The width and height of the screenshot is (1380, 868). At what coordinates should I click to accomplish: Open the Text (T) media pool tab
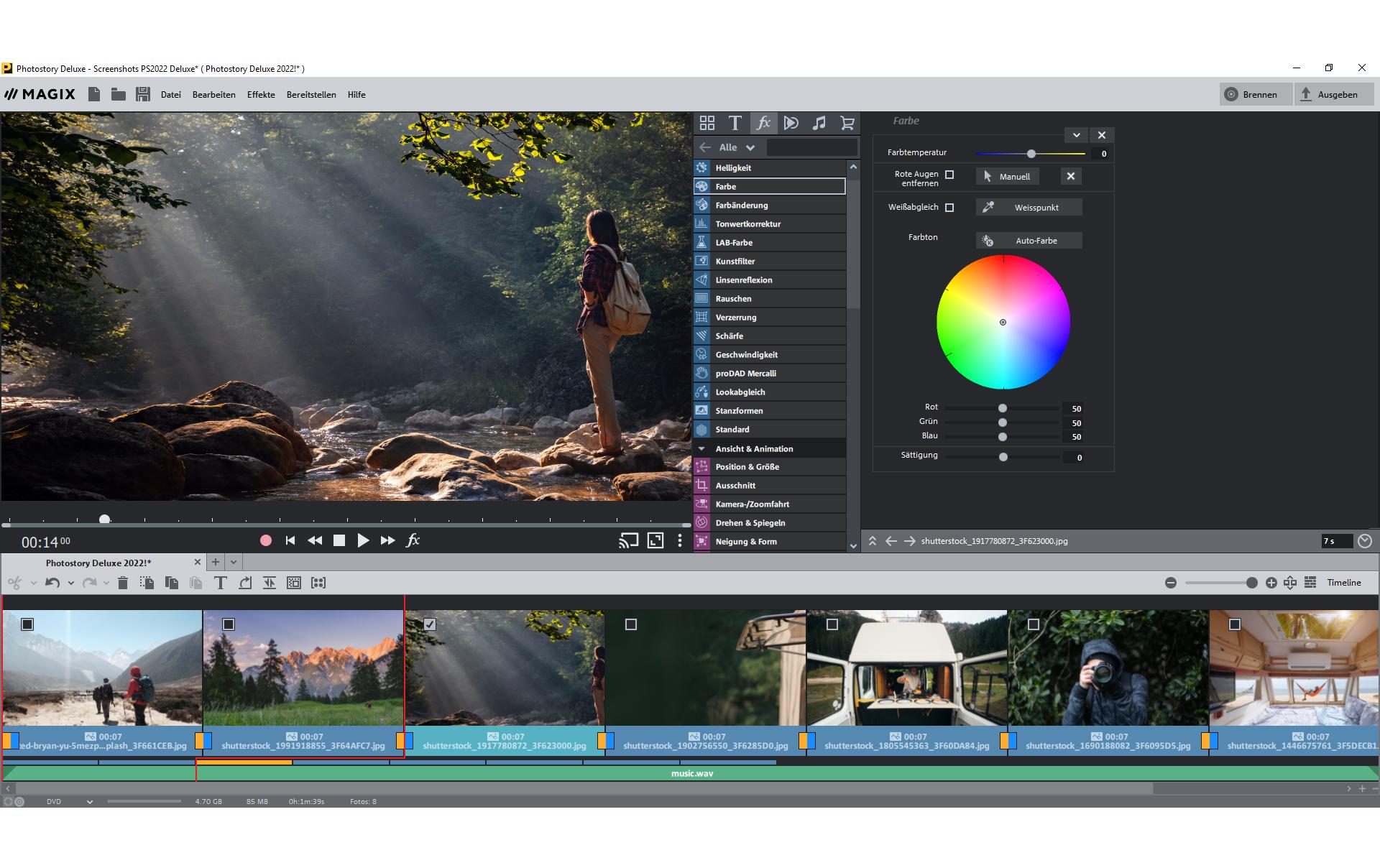click(735, 123)
